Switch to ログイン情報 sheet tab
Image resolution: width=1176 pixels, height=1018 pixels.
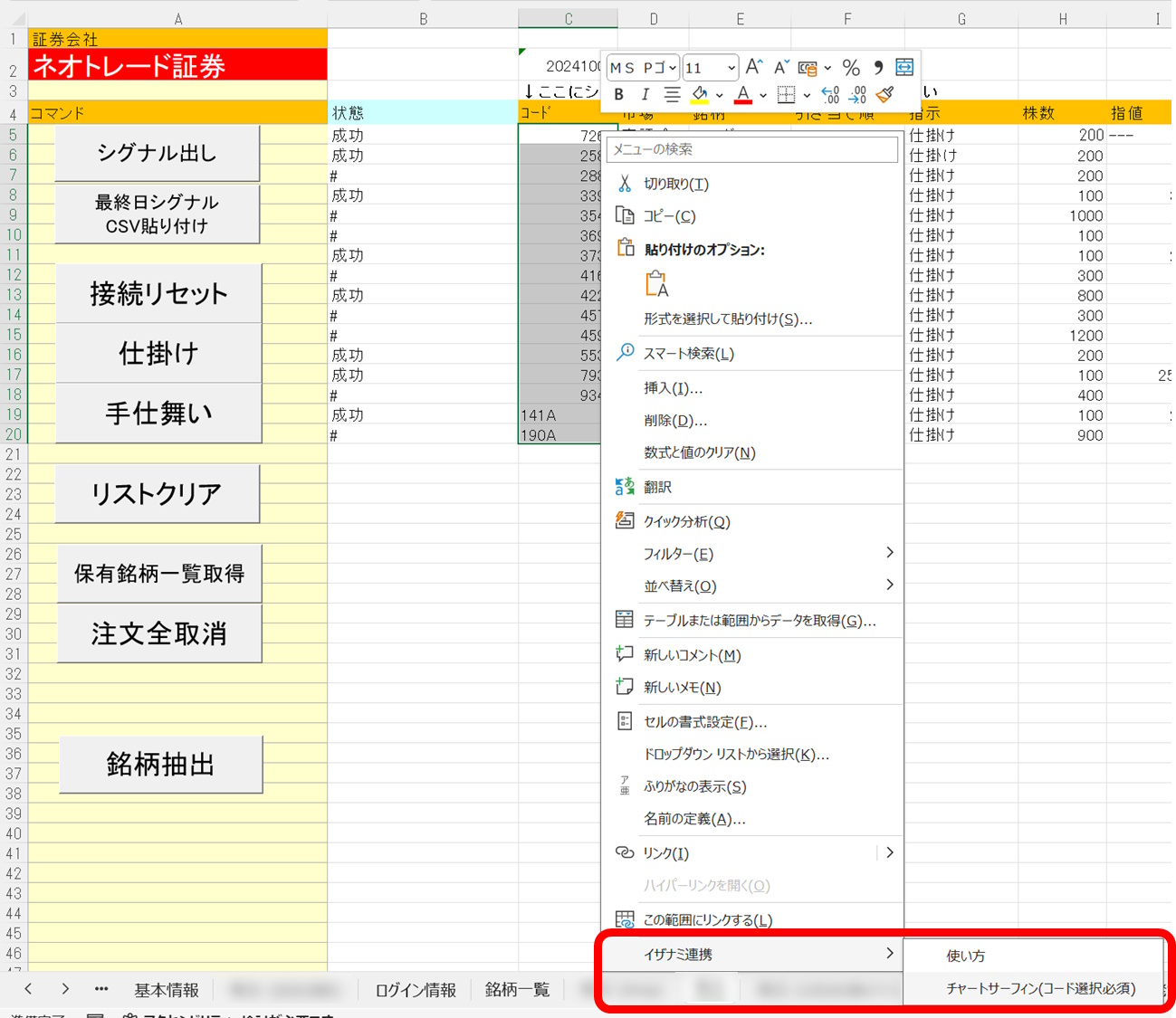pos(416,990)
